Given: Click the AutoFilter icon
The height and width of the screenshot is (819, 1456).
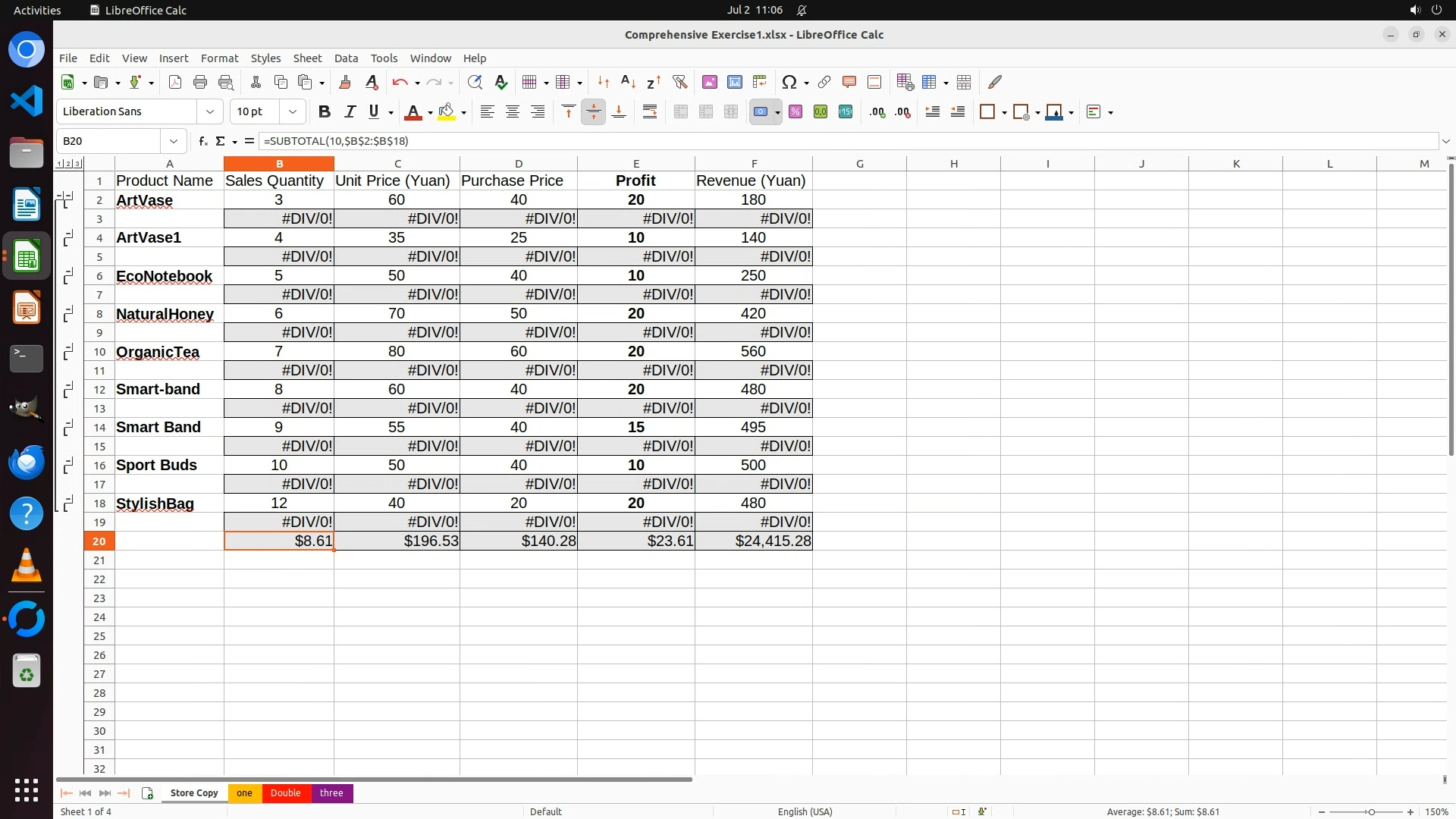Looking at the screenshot, I should (679, 82).
